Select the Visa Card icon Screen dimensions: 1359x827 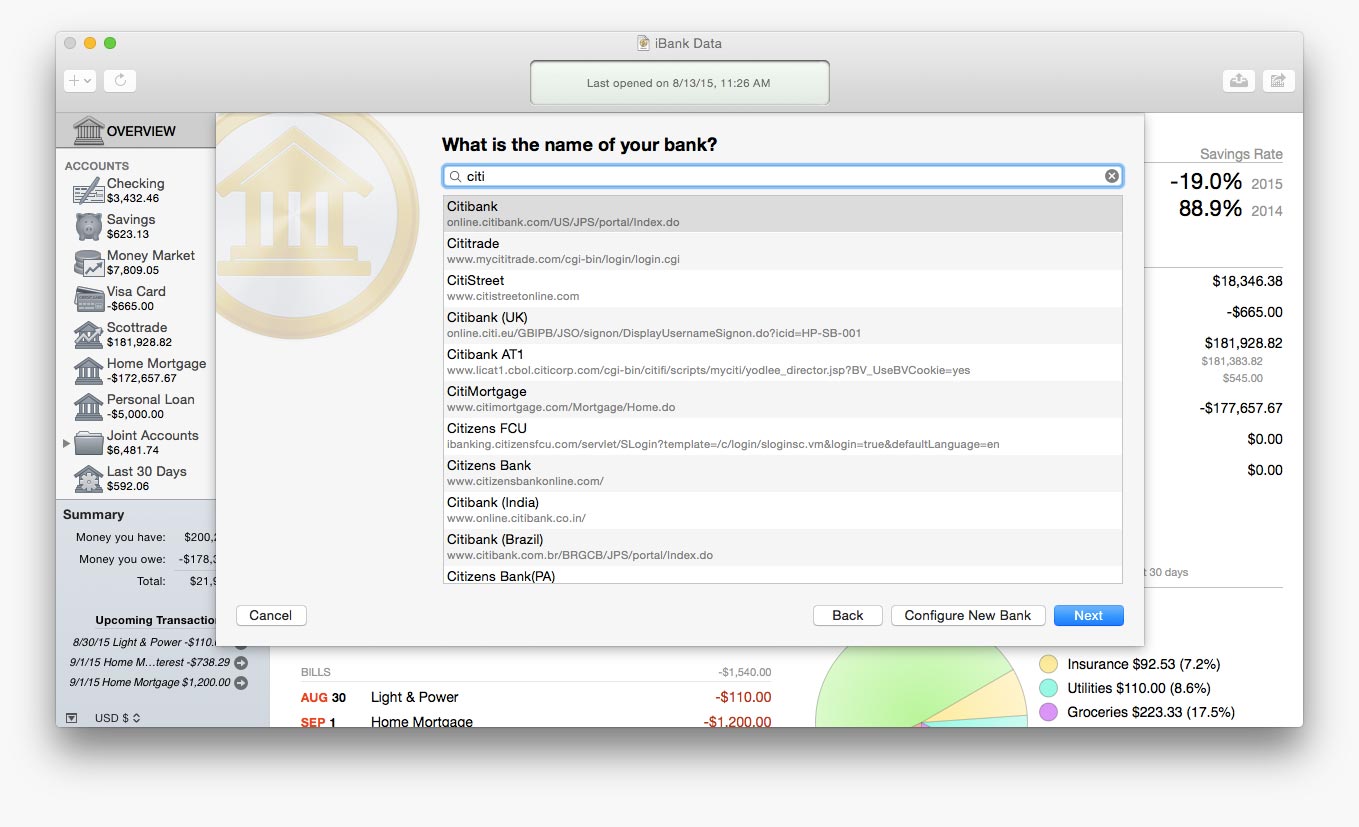[x=88, y=299]
